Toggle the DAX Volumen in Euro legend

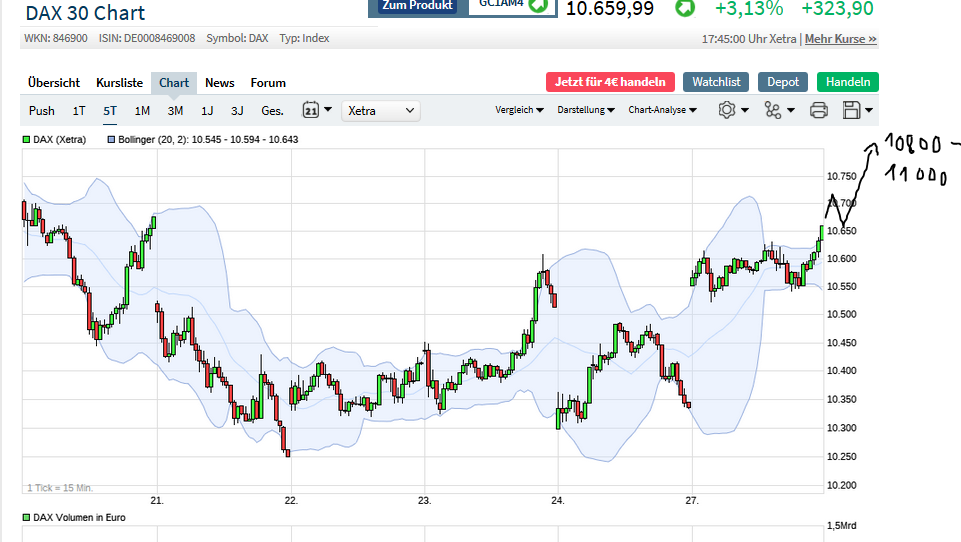click(27, 517)
